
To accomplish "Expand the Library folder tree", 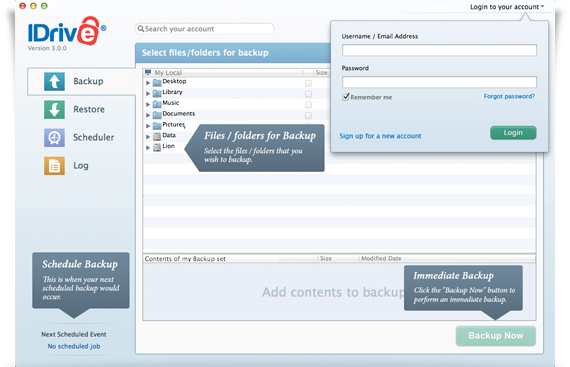I will click(x=148, y=93).
